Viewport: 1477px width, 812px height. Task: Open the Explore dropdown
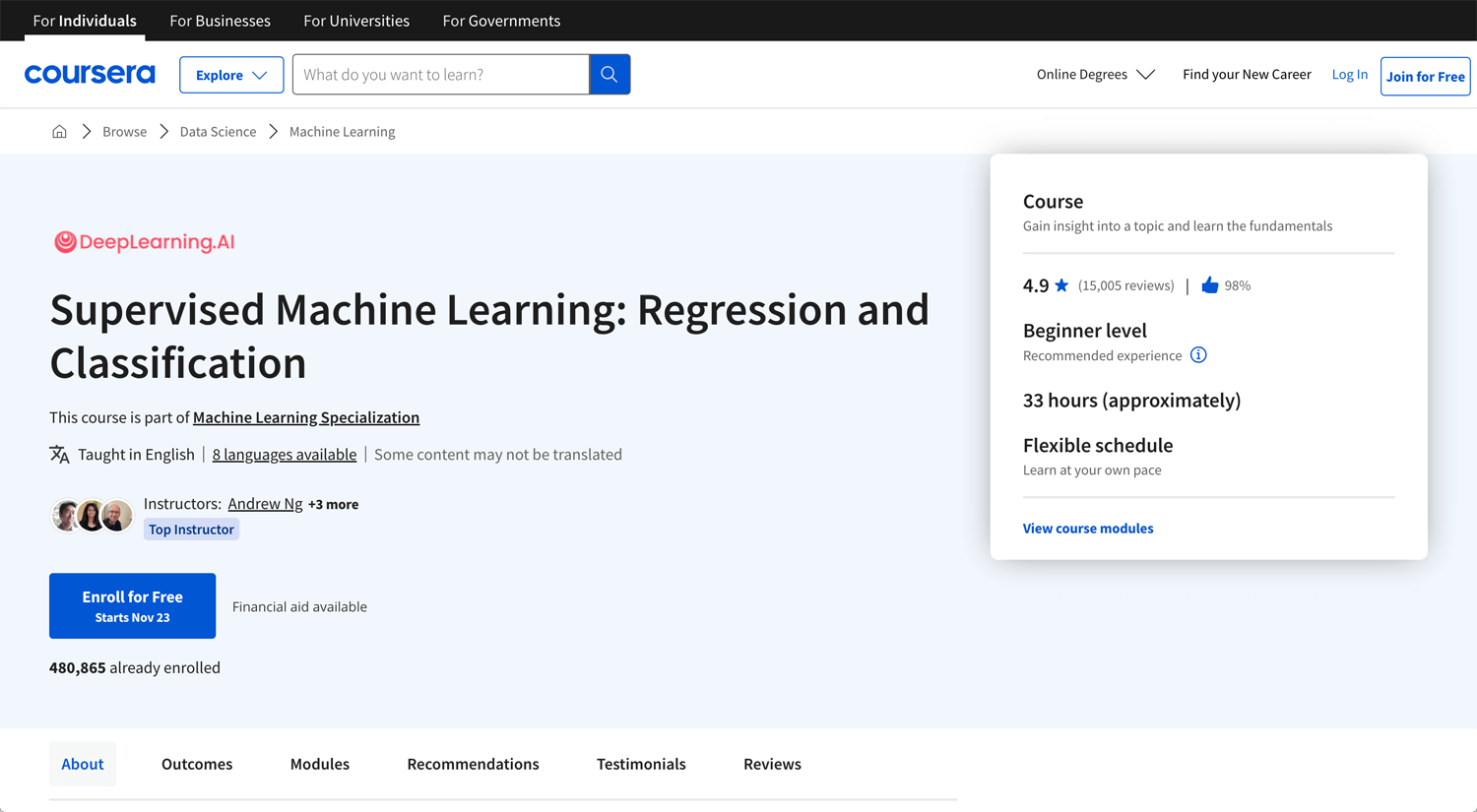[x=231, y=75]
